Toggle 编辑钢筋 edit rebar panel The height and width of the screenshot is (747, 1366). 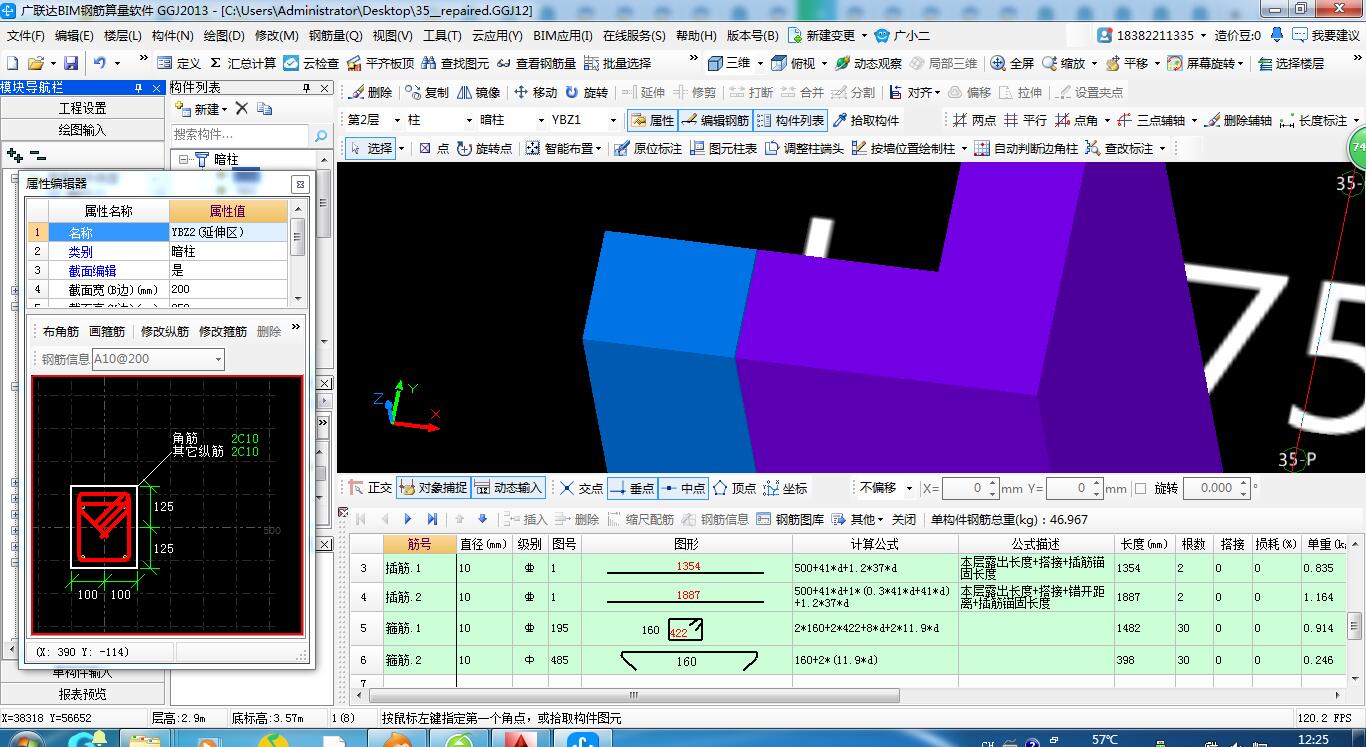(x=714, y=120)
